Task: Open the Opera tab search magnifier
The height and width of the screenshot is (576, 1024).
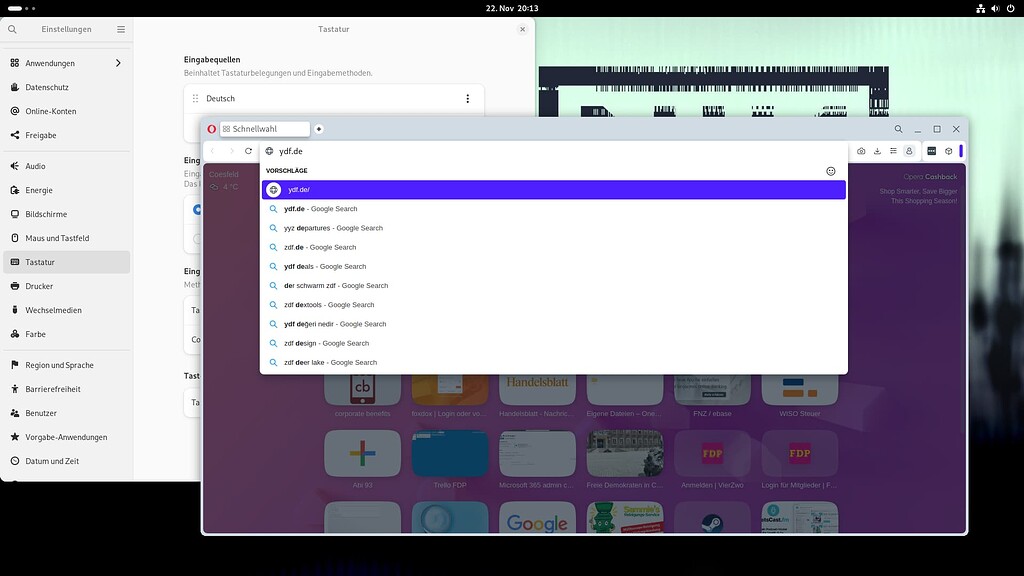Action: (899, 129)
